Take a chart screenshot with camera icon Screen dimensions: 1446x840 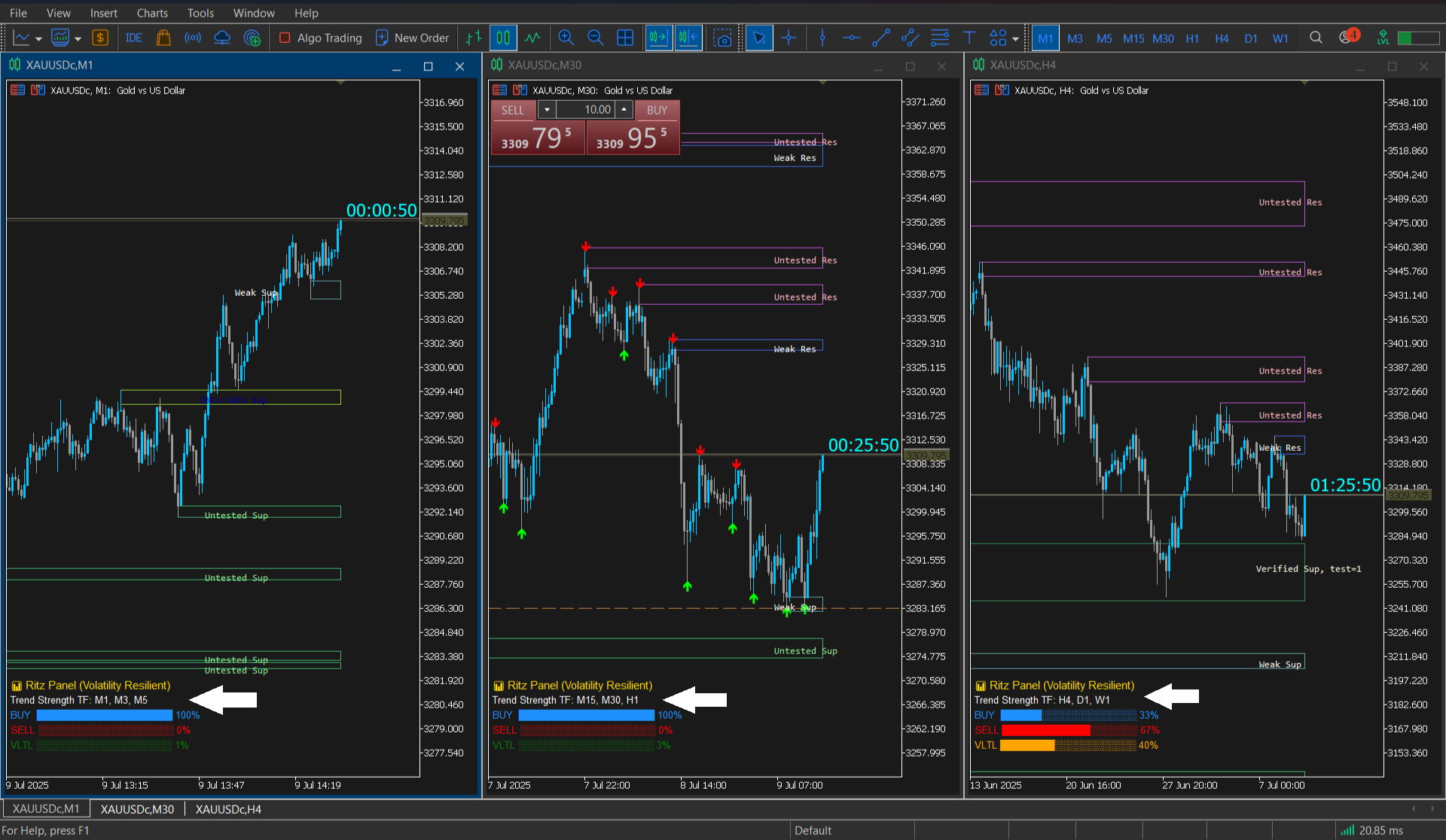[x=722, y=38]
